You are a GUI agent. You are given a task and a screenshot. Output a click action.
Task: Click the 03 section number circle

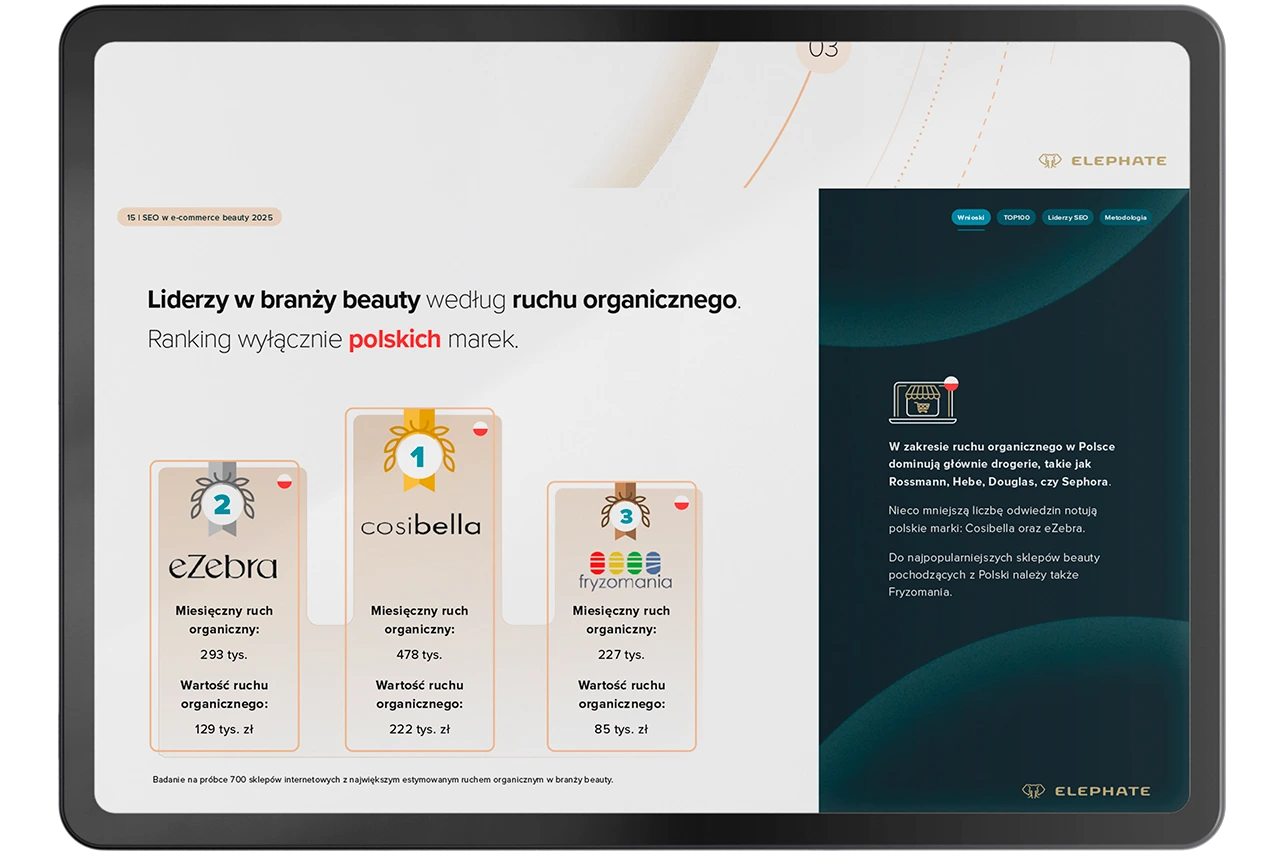point(823,50)
